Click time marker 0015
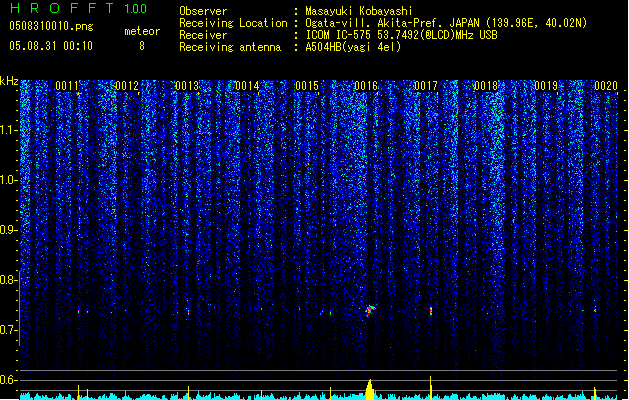This screenshot has height=400, width=629. tap(307, 86)
